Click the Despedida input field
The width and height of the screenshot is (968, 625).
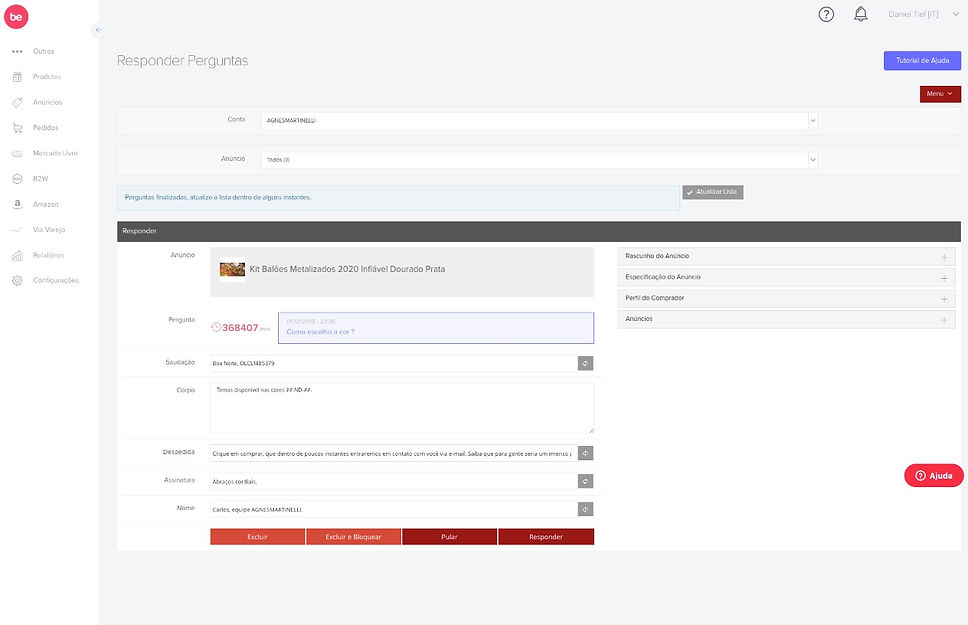pos(393,453)
